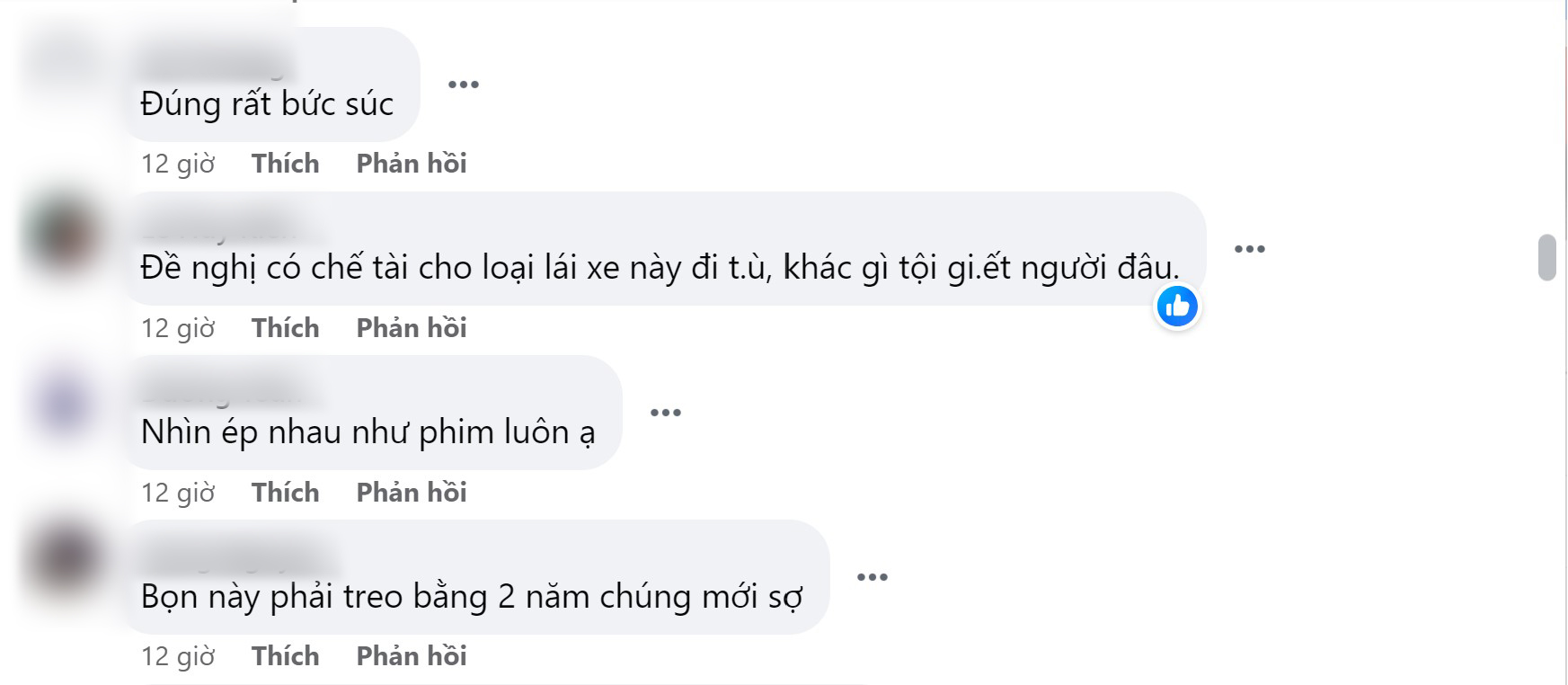Open more options for "Nhìn ép nhau" comment
Image resolution: width=1568 pixels, height=685 pixels.
(x=665, y=413)
